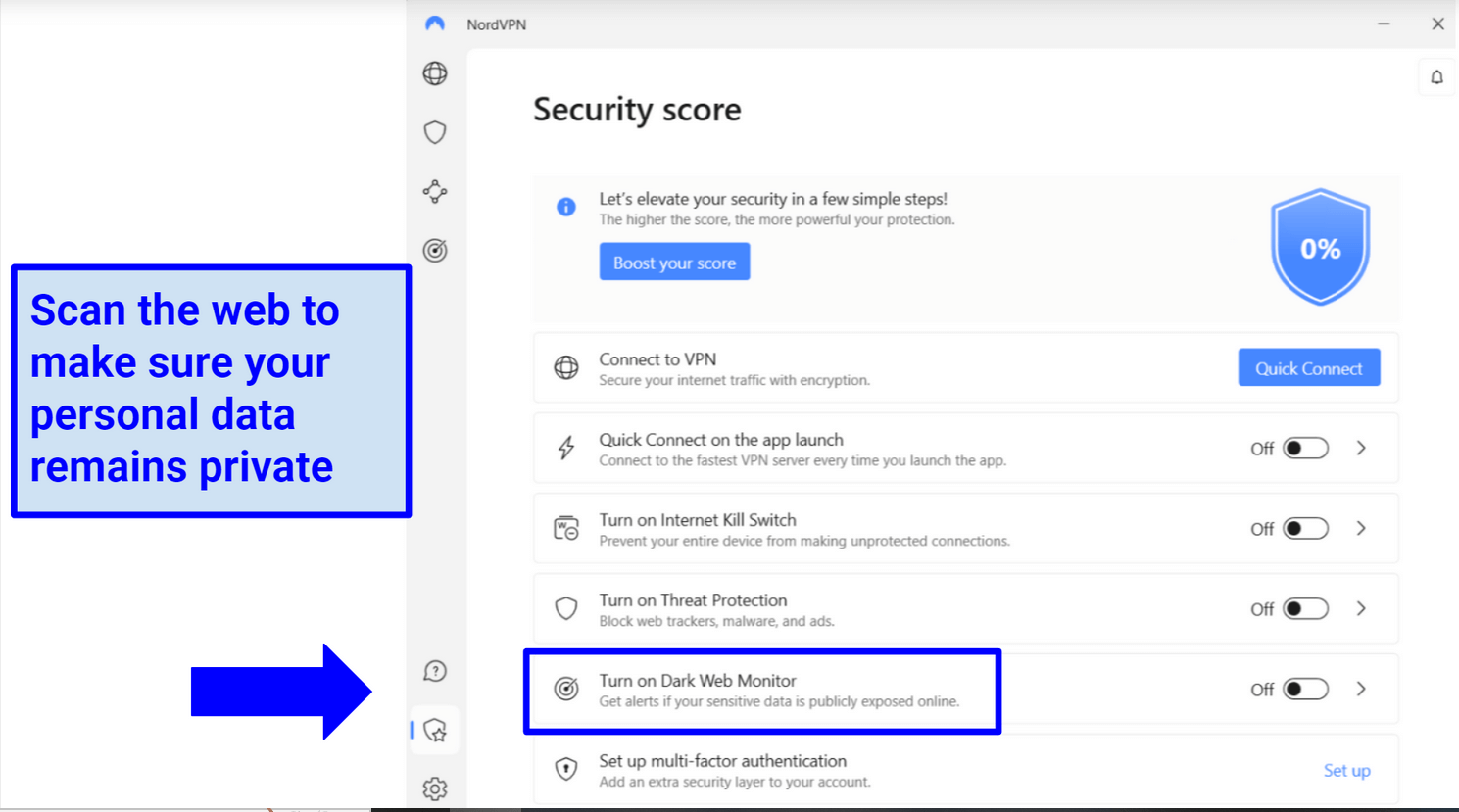Screen dimensions: 1459x812
Task: Click Turn on Dark Web Monitor text
Action: click(698, 680)
